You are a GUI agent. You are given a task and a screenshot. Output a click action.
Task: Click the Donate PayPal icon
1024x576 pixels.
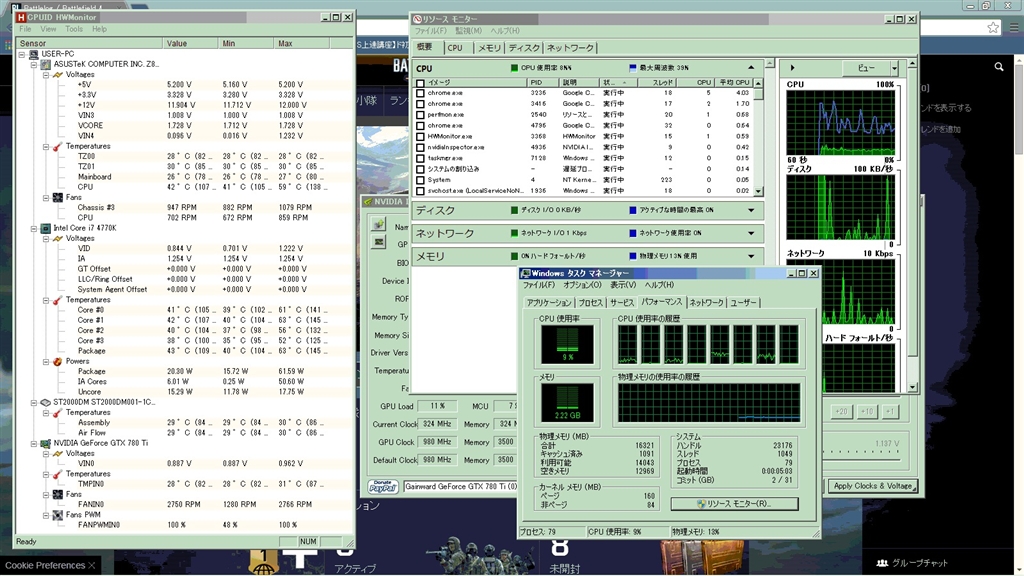click(x=383, y=487)
